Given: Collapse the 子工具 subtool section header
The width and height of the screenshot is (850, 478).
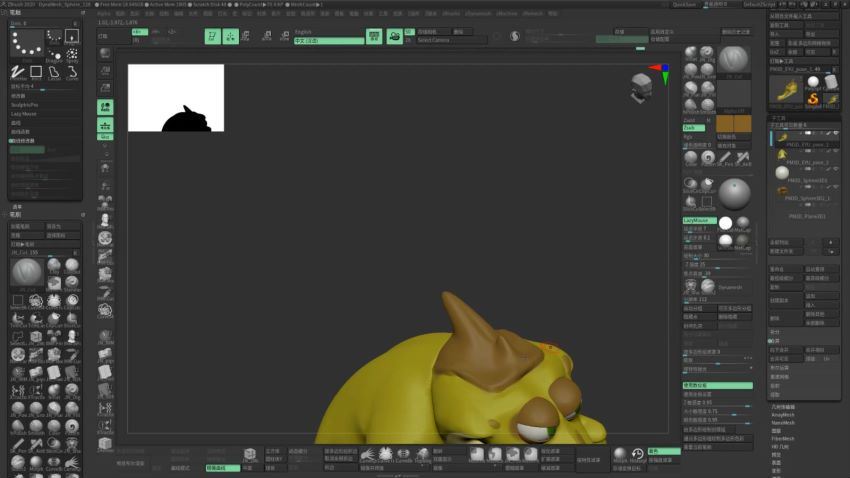Looking at the screenshot, I should click(778, 118).
